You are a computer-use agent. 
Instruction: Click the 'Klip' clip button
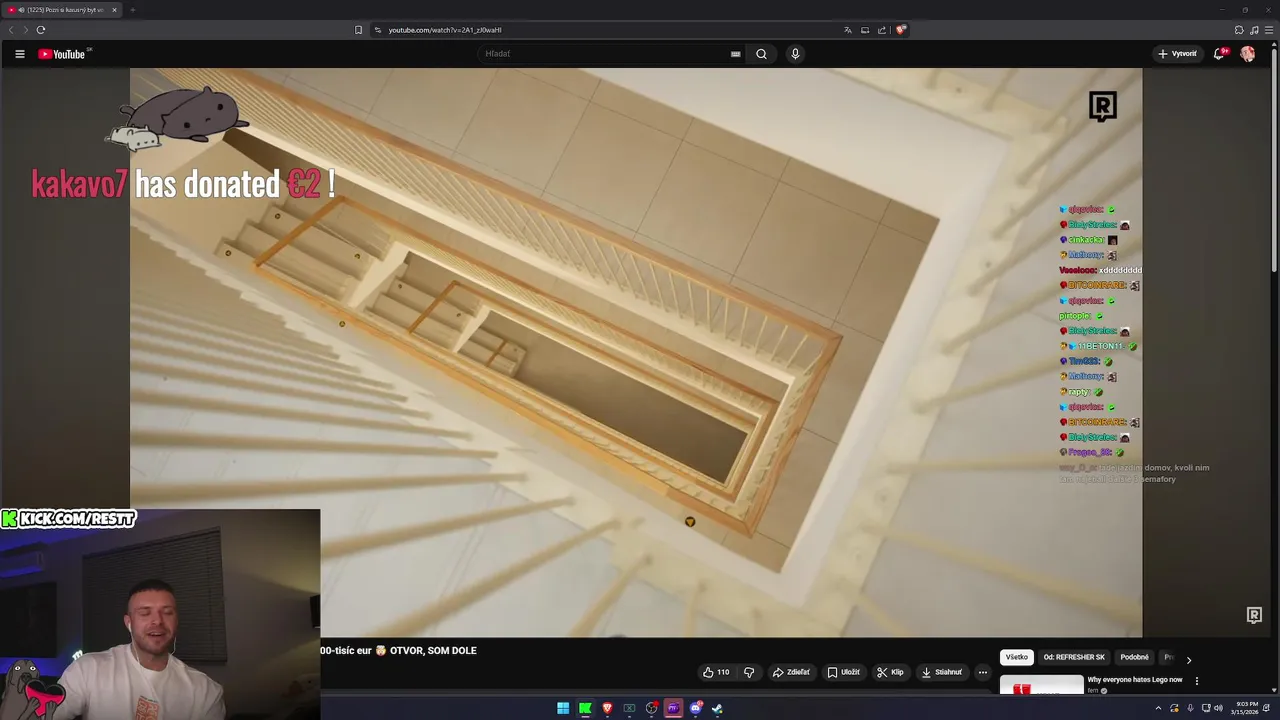click(890, 672)
